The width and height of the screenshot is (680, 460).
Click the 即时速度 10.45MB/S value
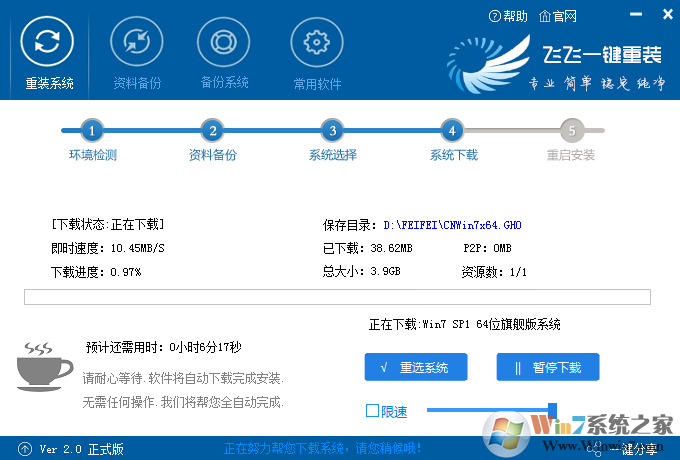coord(137,248)
